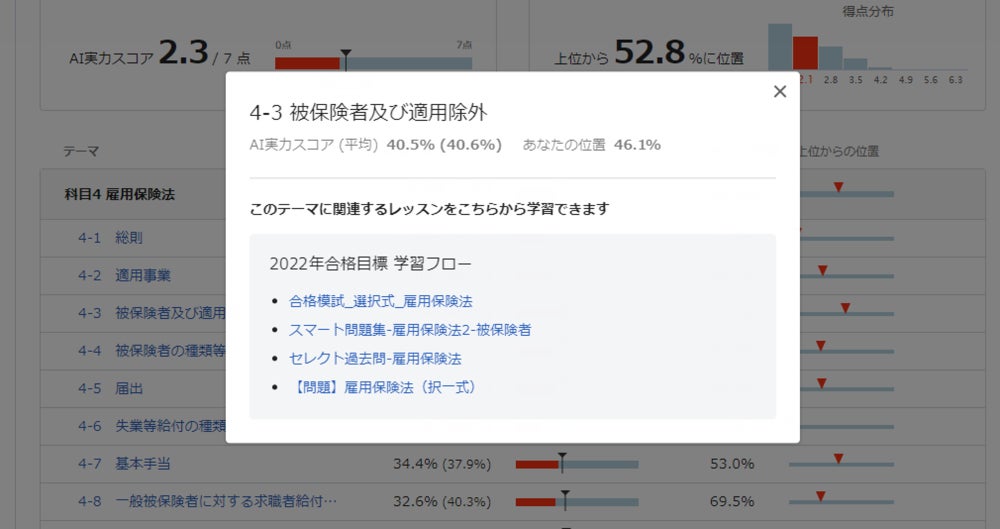Click the AI実力スコア 2.3 progress bar
Screen dimensions: 1000x529
tap(373, 63)
